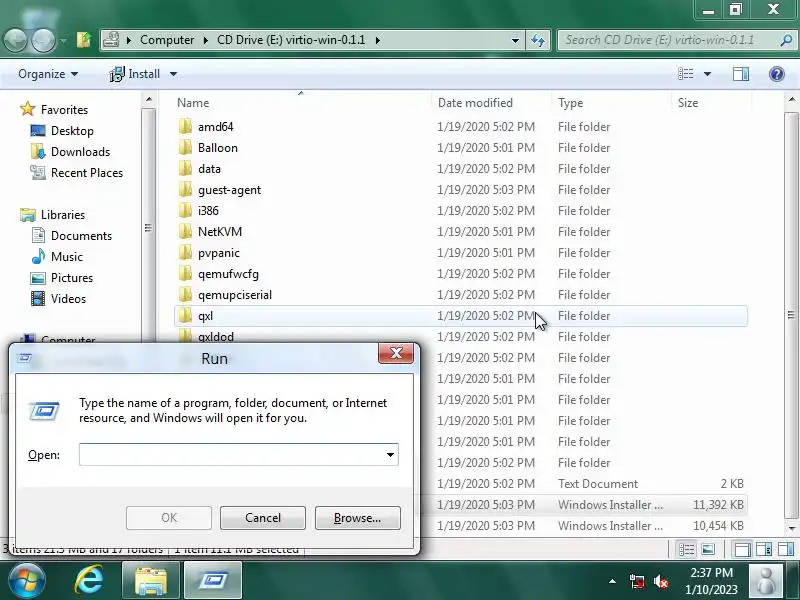The image size is (800, 600).
Task: Select the Windows Installer 10,454 KB row
Action: 583,526
